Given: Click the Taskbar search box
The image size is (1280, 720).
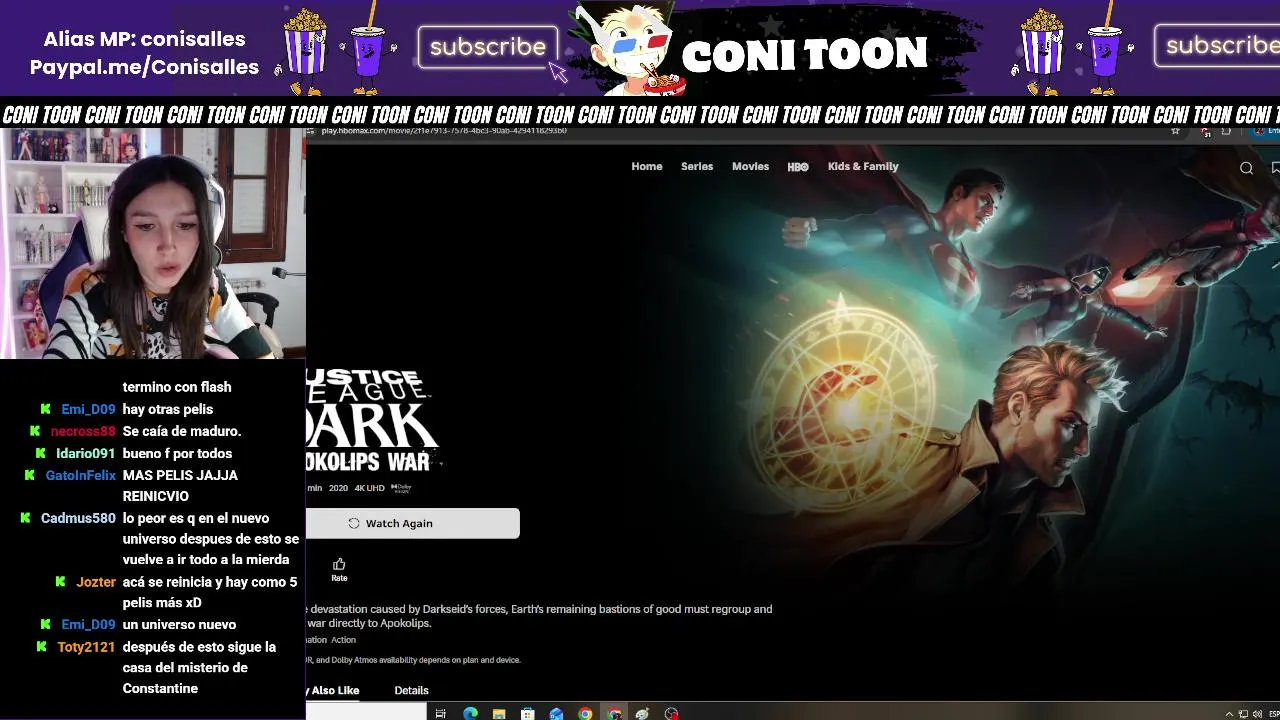Looking at the screenshot, I should point(366,712).
